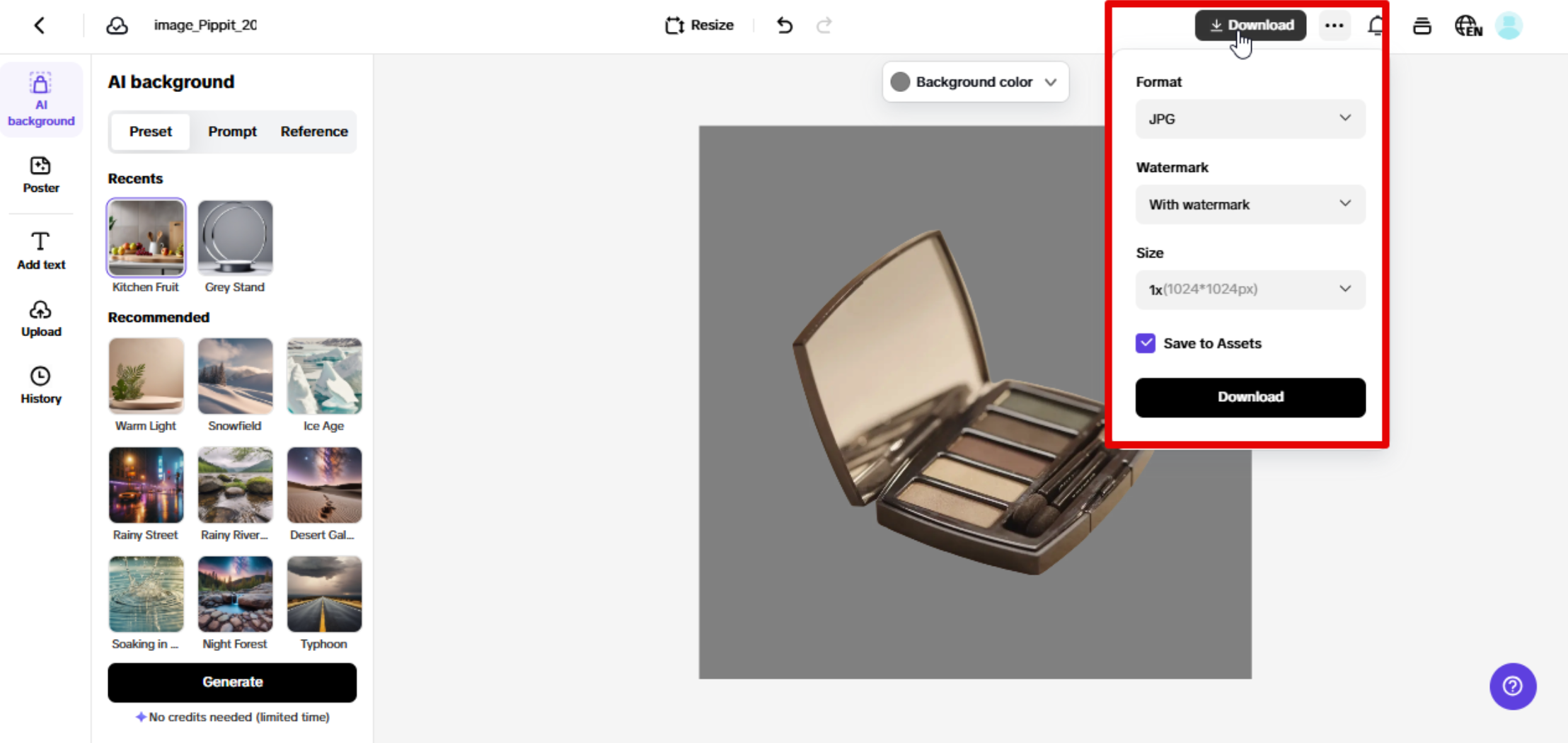Click the back arrow icon
This screenshot has height=743, width=1568.
point(40,25)
